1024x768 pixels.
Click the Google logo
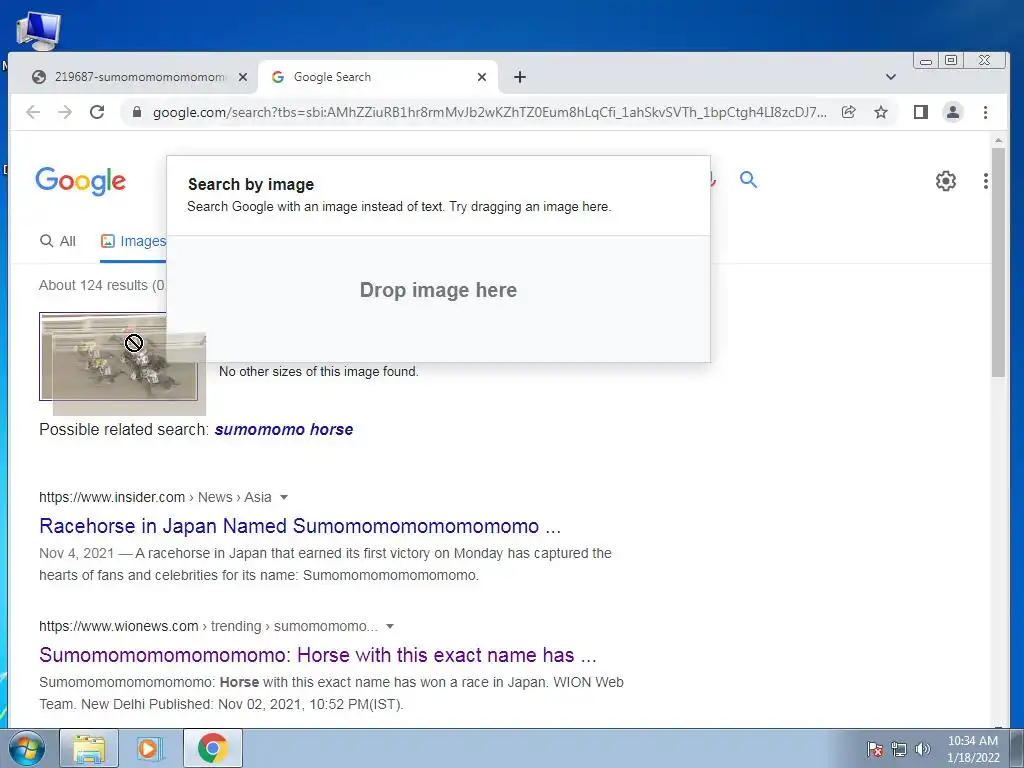[x=80, y=181]
